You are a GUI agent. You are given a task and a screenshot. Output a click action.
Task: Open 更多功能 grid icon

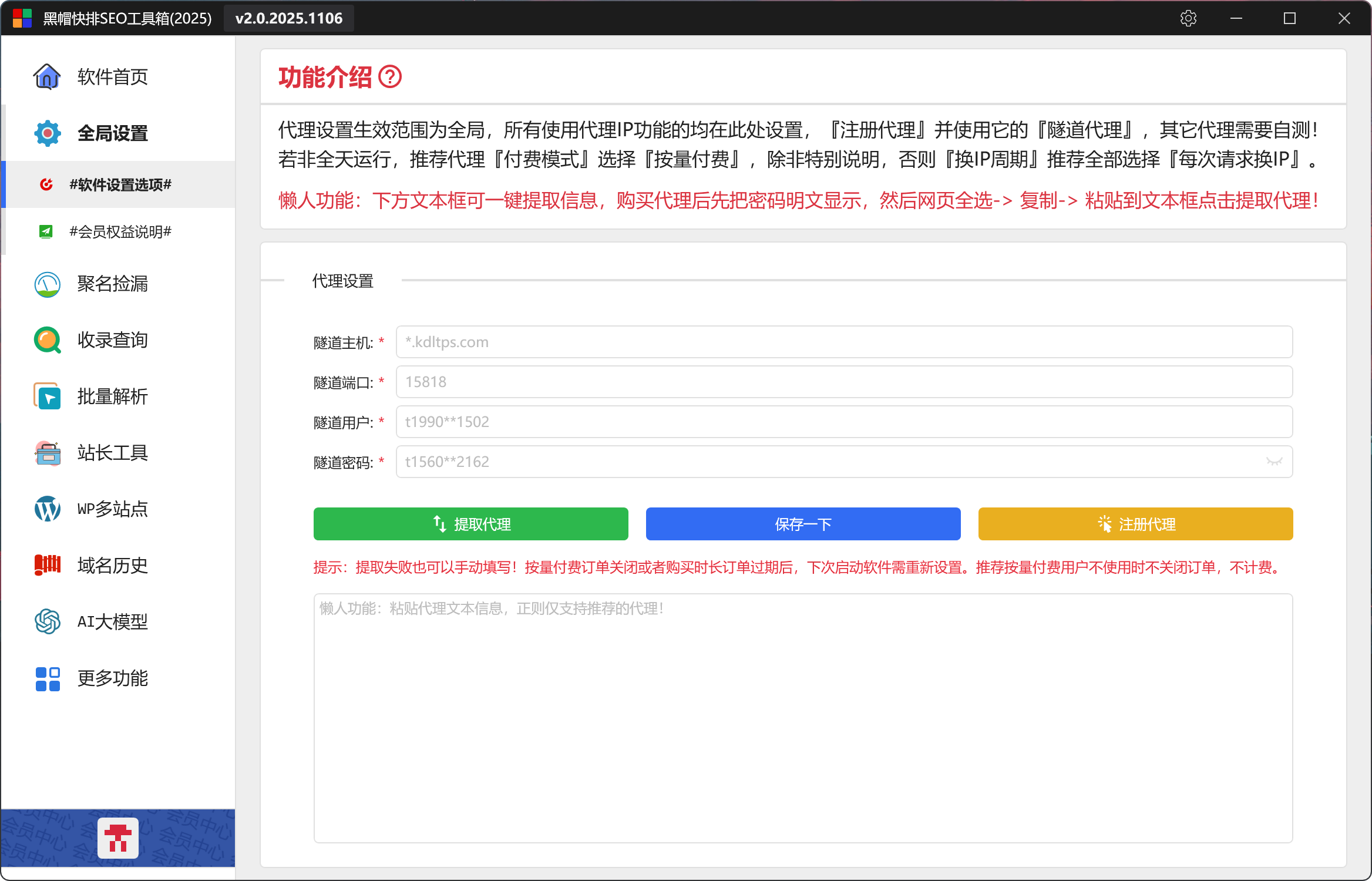47,678
